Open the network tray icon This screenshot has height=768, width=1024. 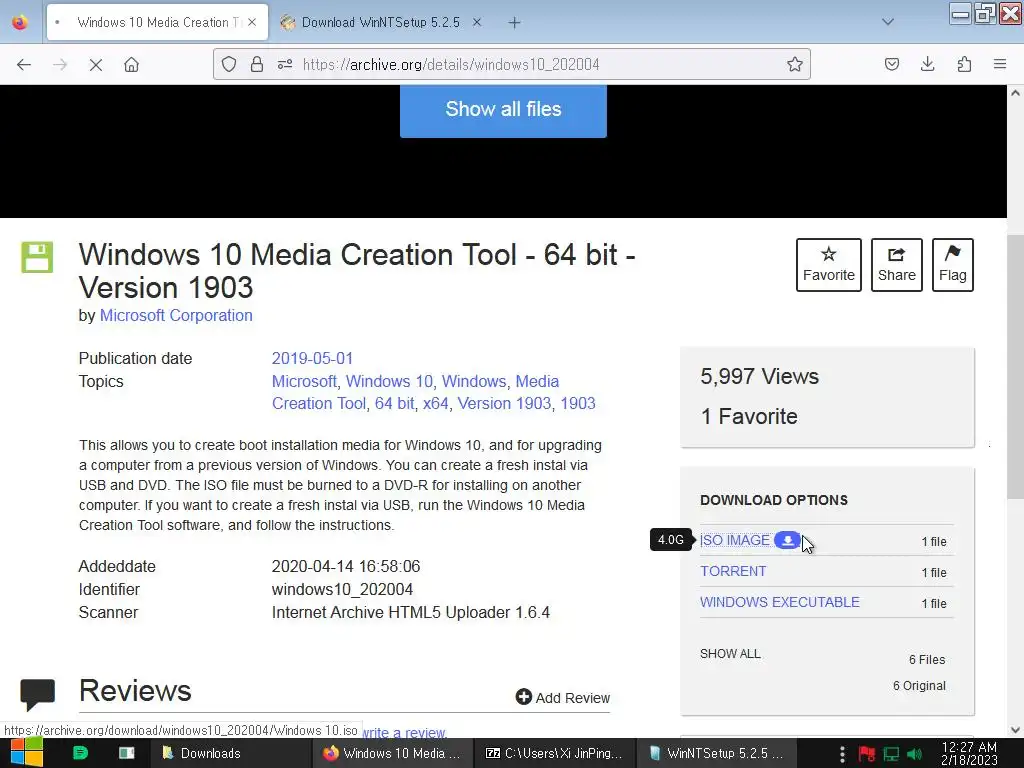pyautogui.click(x=891, y=754)
